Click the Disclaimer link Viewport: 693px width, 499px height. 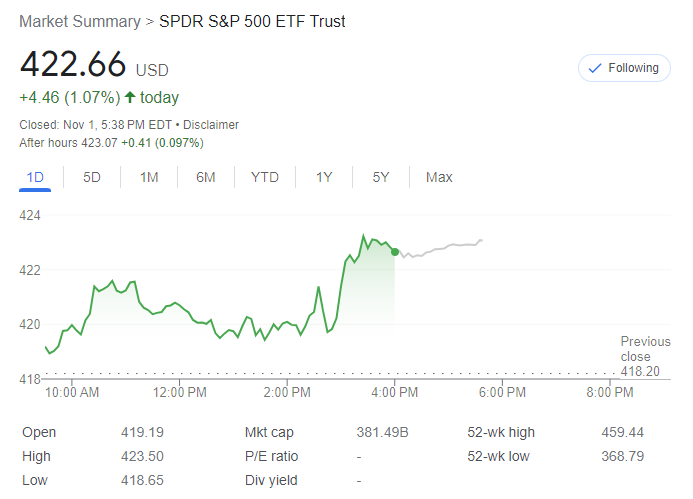tap(211, 125)
